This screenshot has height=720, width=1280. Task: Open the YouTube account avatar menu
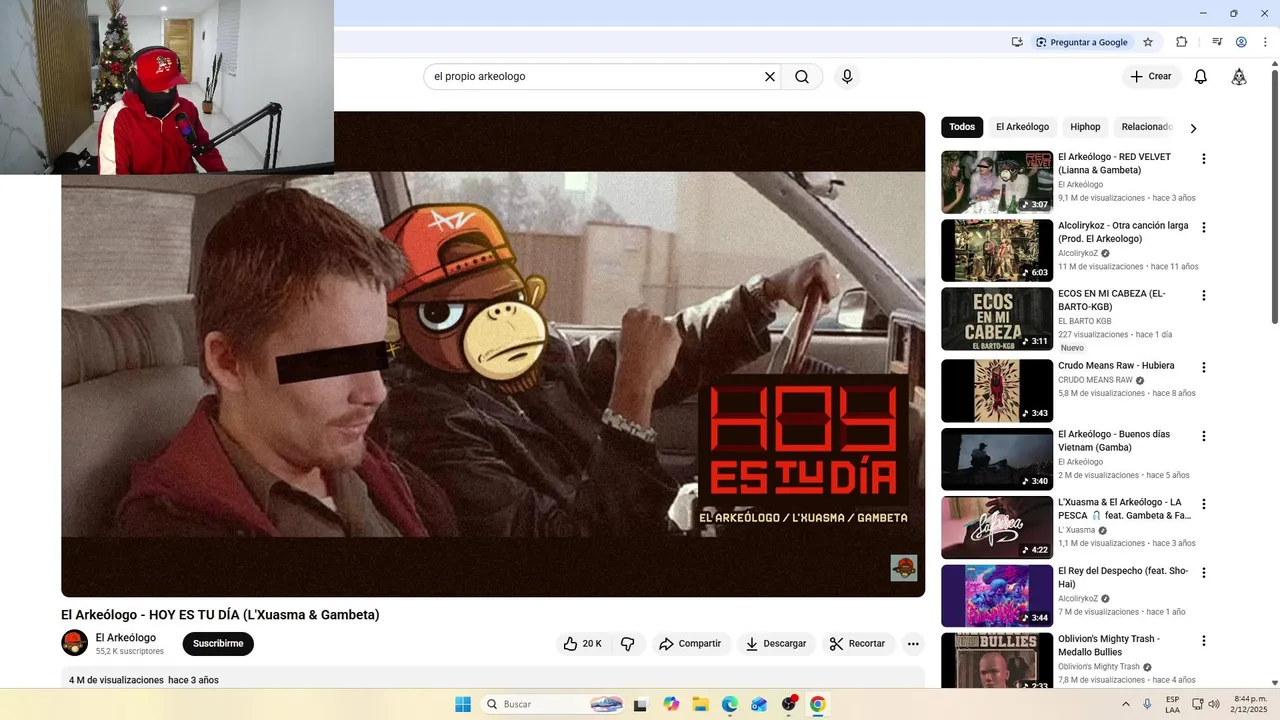tap(1239, 77)
